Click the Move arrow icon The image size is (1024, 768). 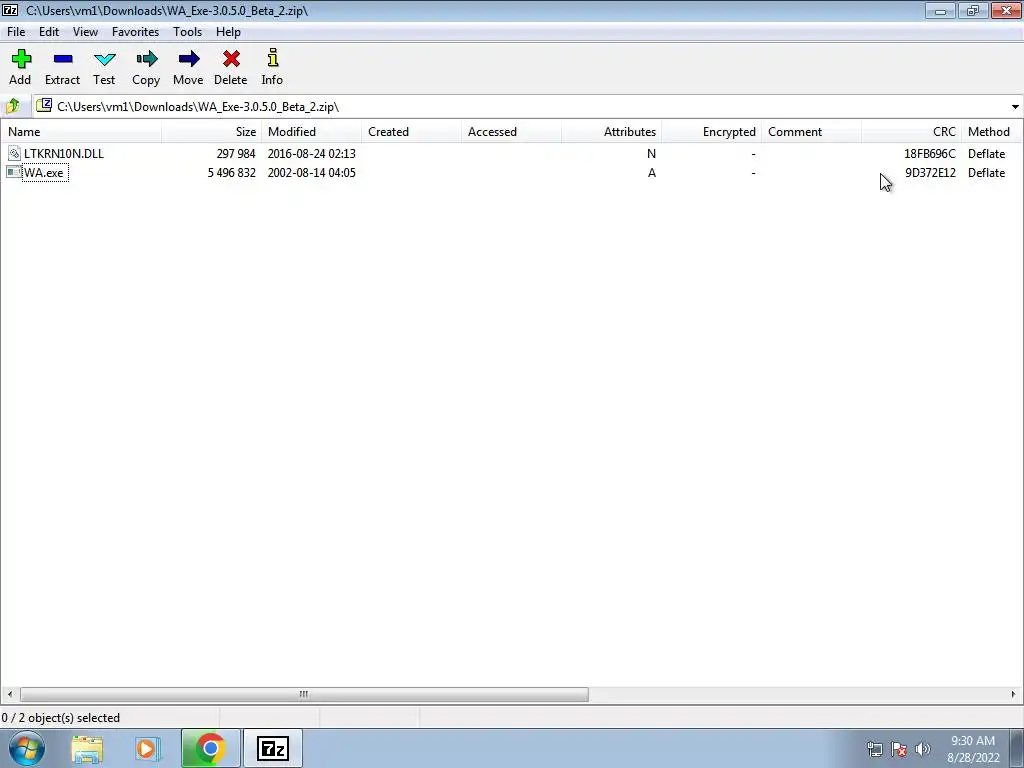click(x=189, y=59)
